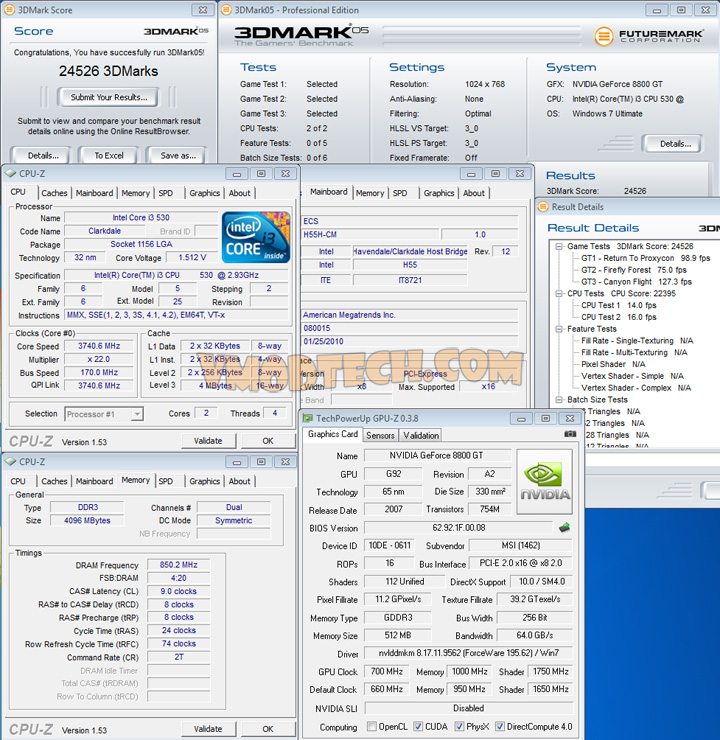Click the Core Speed value 3740.6 MHz
The height and width of the screenshot is (740, 720).
(99, 346)
